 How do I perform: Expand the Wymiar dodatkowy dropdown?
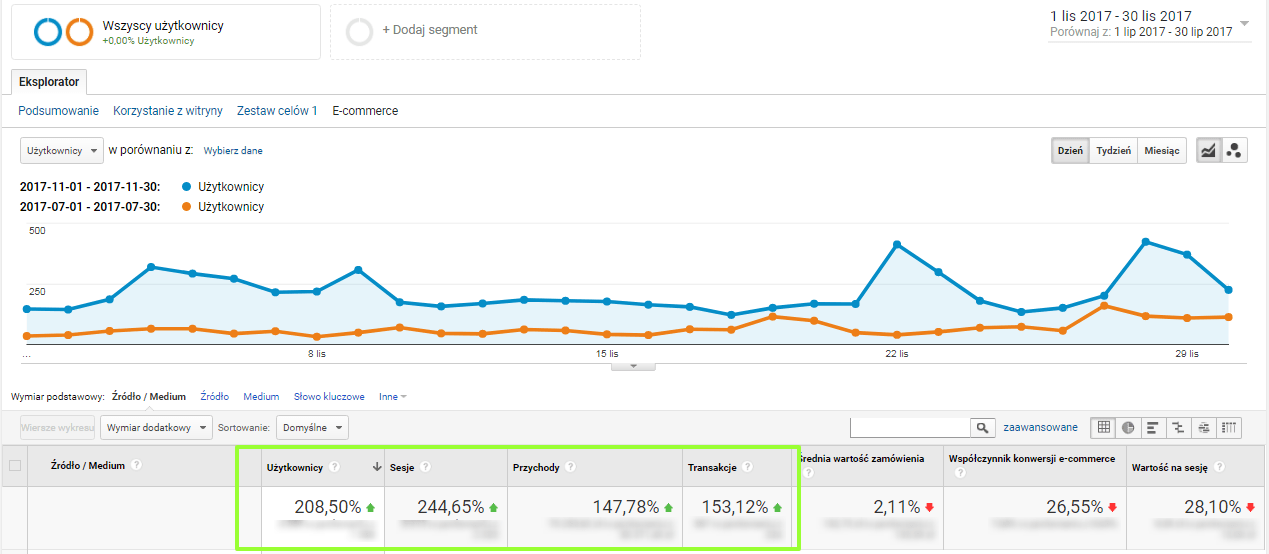click(156, 428)
